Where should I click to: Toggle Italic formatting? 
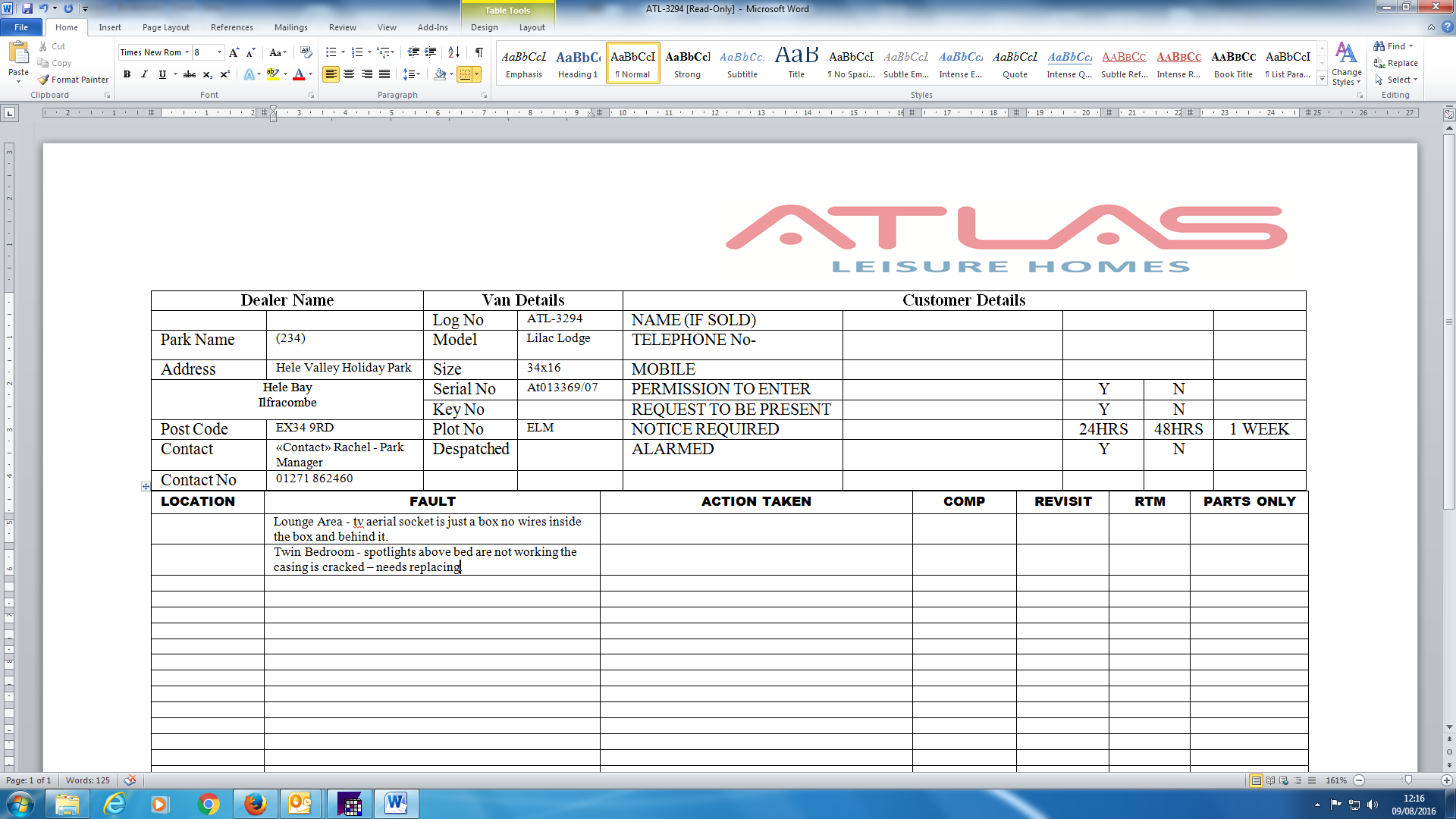tap(144, 74)
